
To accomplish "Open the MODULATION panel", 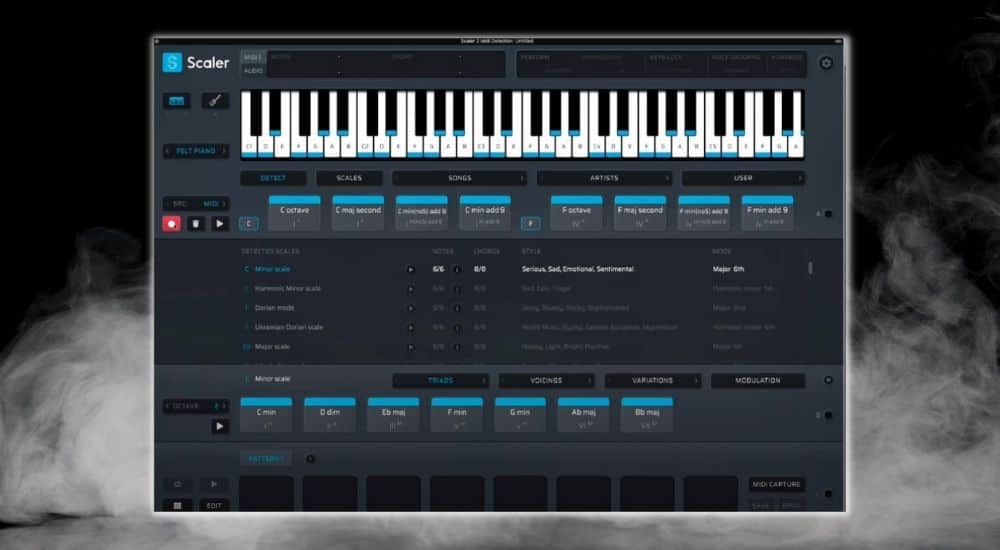I will pos(758,380).
